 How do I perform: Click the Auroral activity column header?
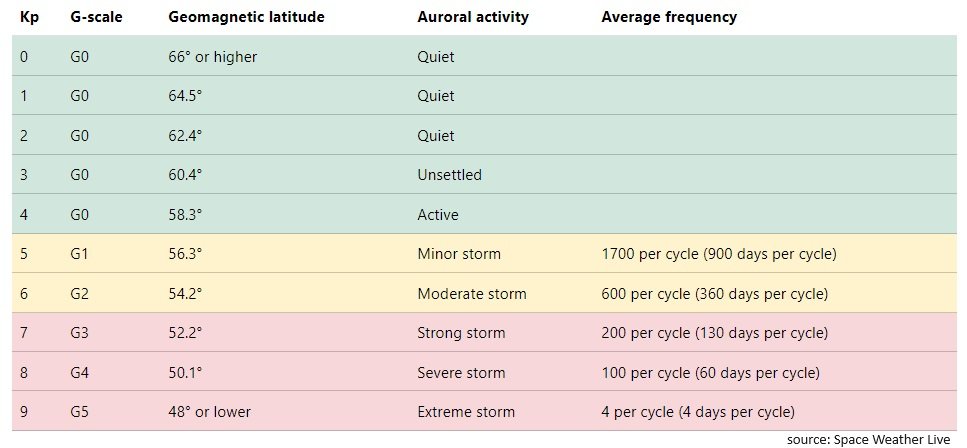tap(473, 17)
